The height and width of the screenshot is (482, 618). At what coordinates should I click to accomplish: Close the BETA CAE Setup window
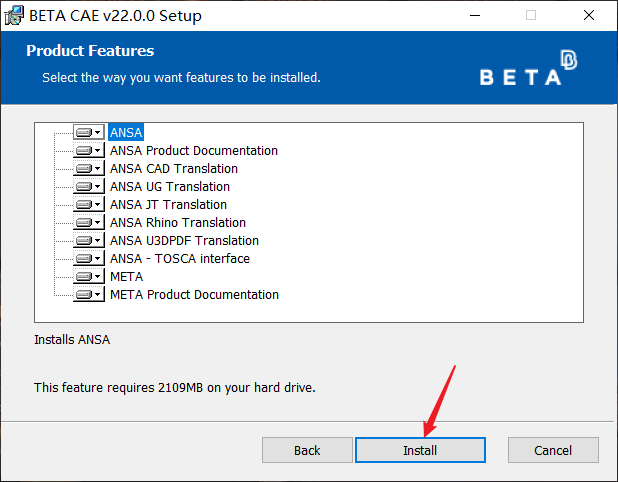[590, 15]
